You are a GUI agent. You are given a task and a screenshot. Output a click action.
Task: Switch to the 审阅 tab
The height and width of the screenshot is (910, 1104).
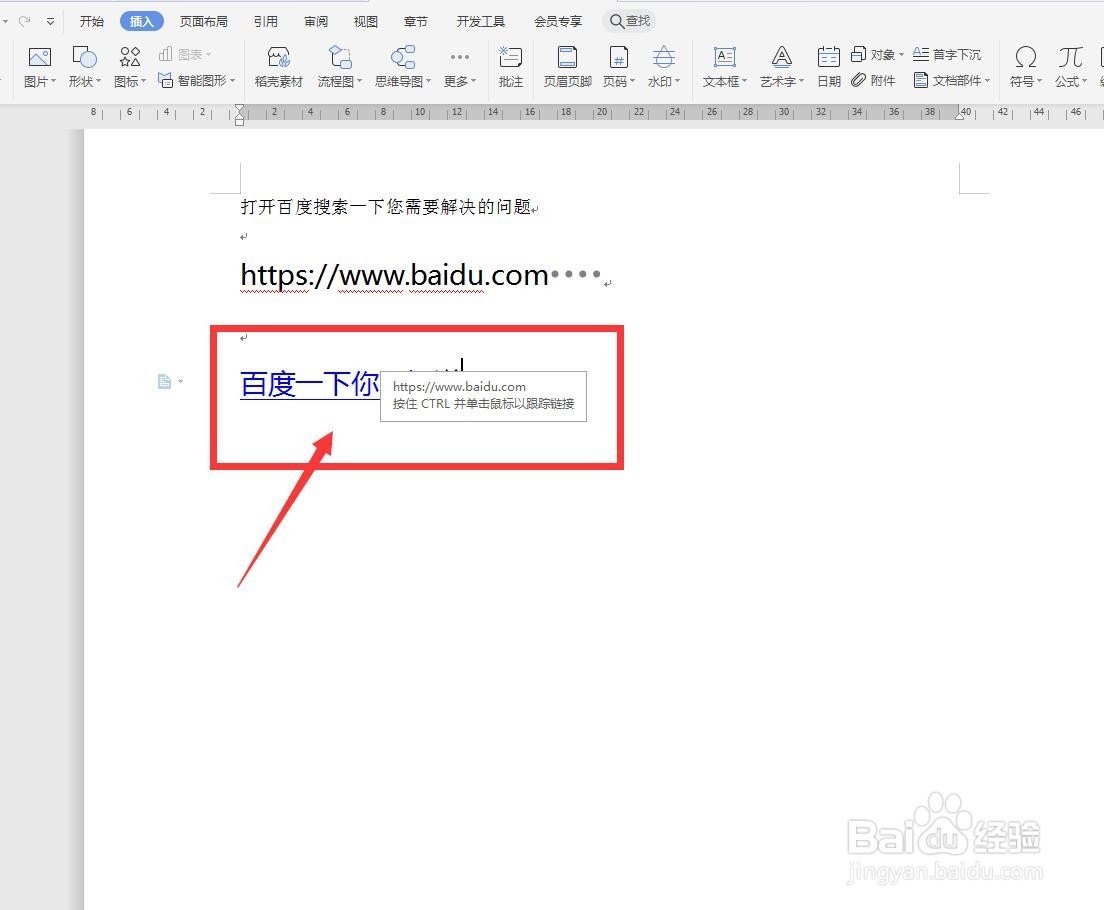(x=316, y=21)
